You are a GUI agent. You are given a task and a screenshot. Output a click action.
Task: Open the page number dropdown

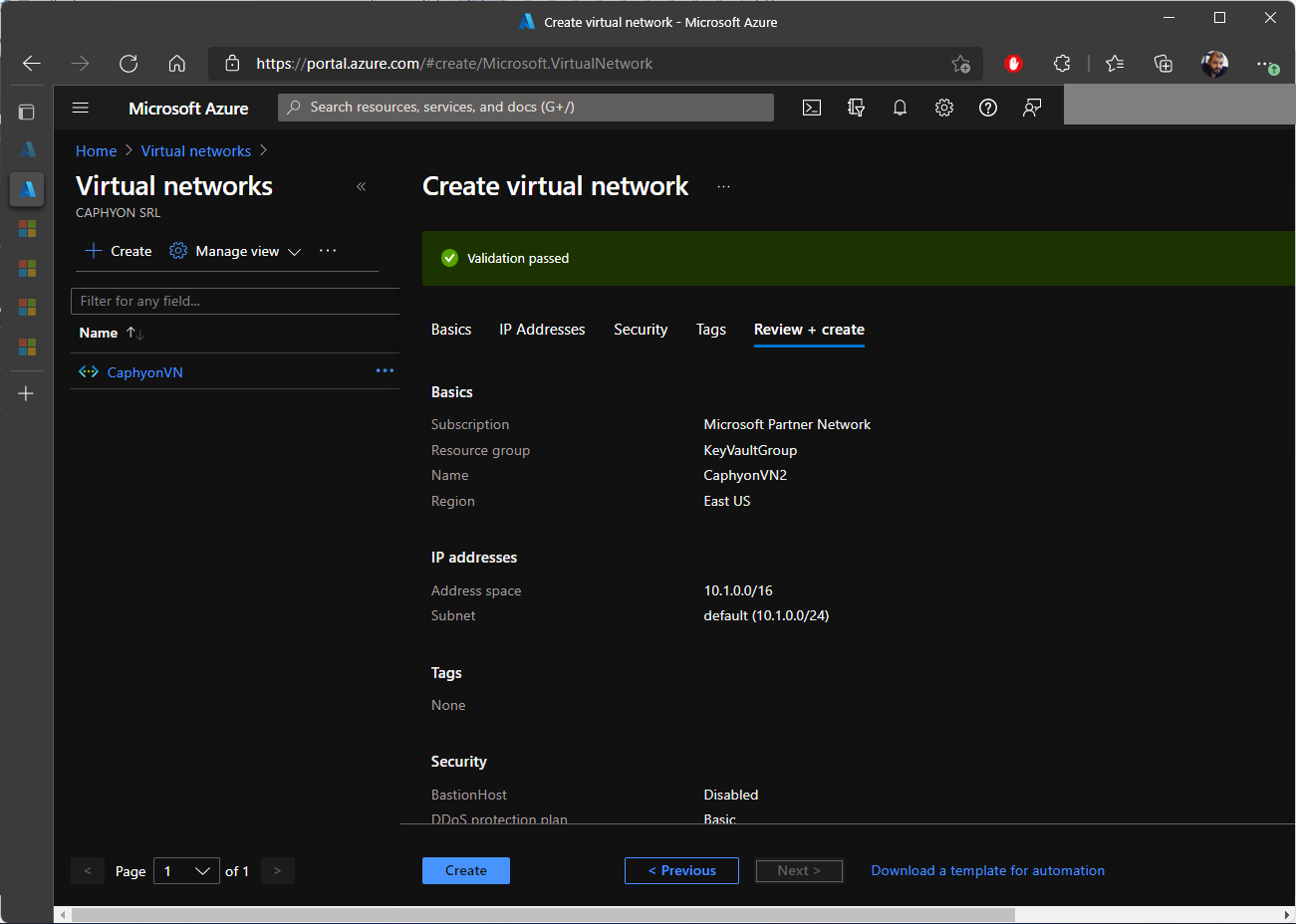[x=186, y=871]
